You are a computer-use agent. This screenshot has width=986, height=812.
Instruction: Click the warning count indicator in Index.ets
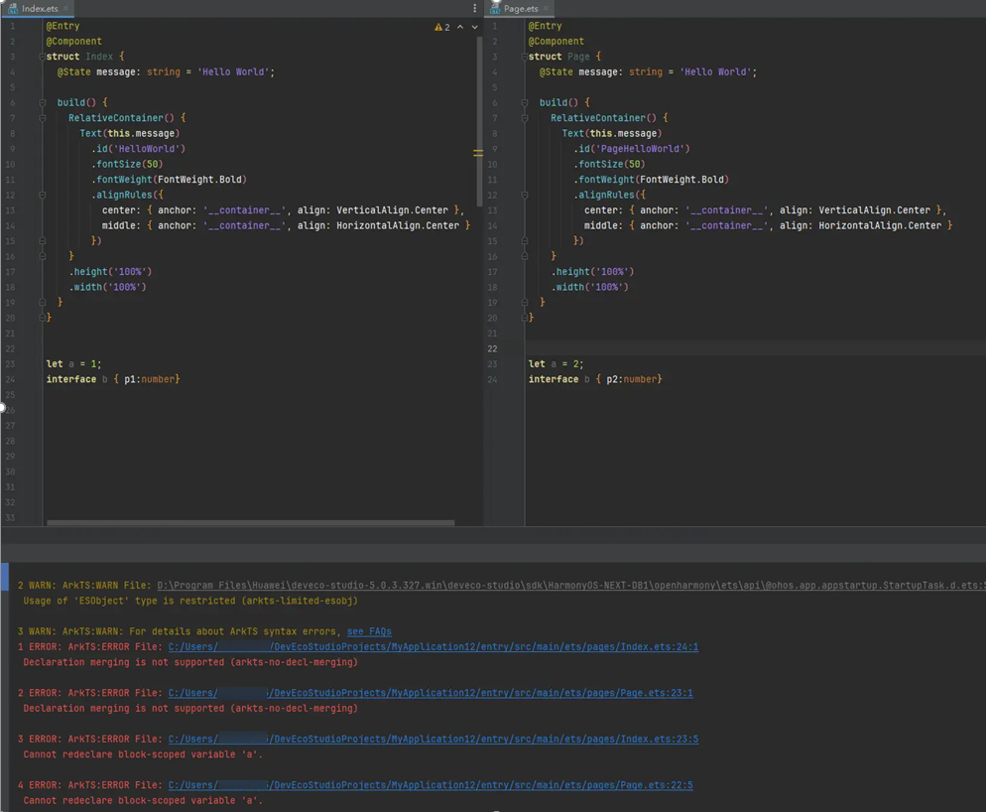click(442, 27)
